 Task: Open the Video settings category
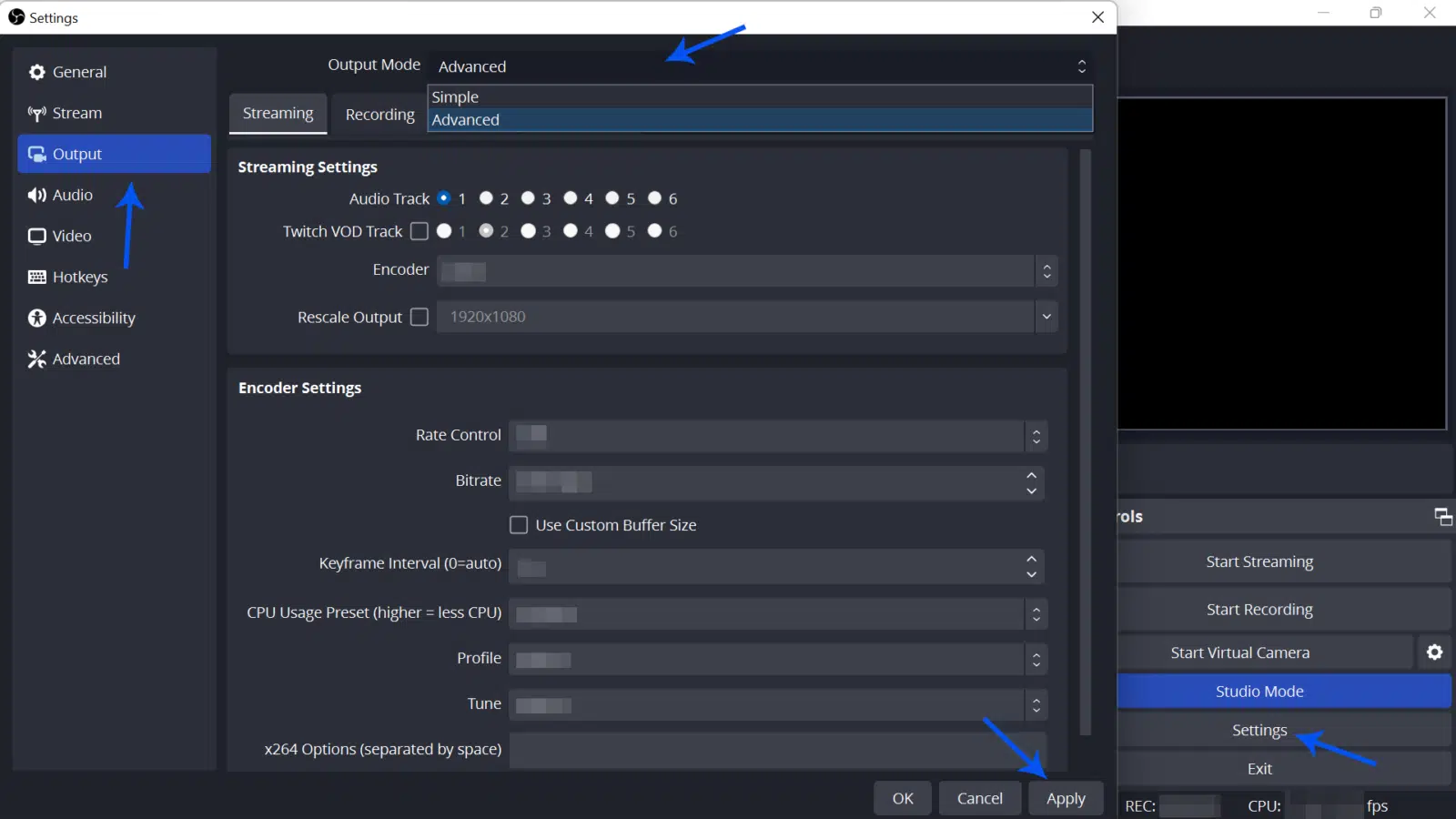click(114, 236)
